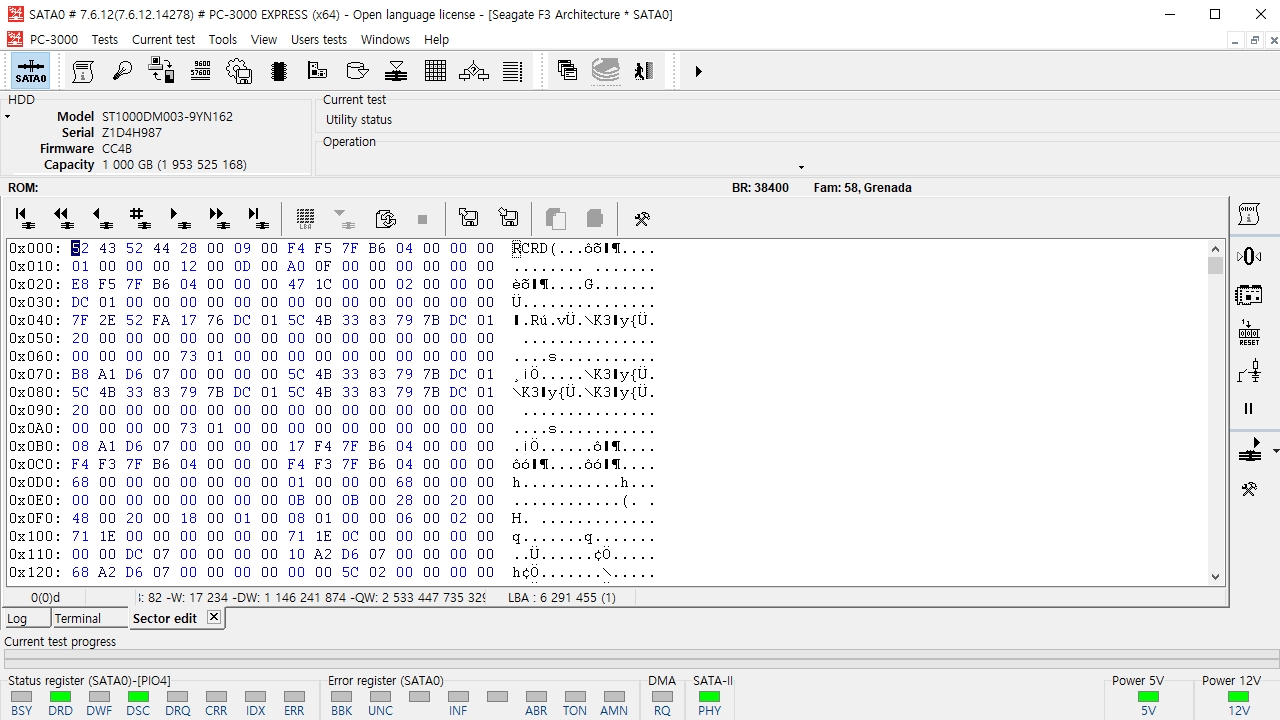
Task: Click the disk with arrow icon
Action: (x=357, y=71)
